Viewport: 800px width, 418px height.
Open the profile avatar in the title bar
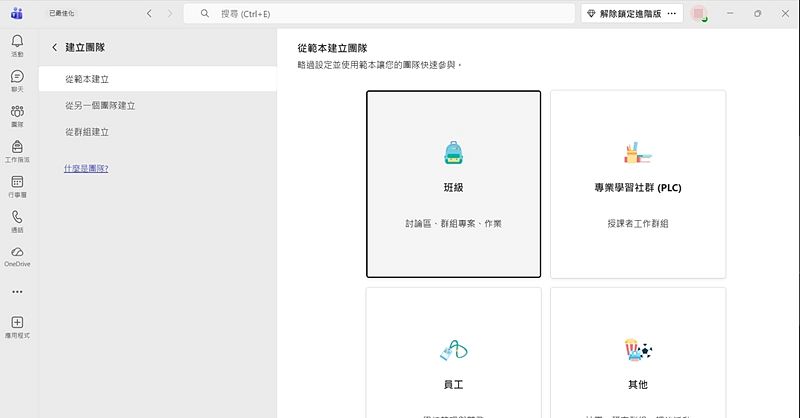pos(699,14)
